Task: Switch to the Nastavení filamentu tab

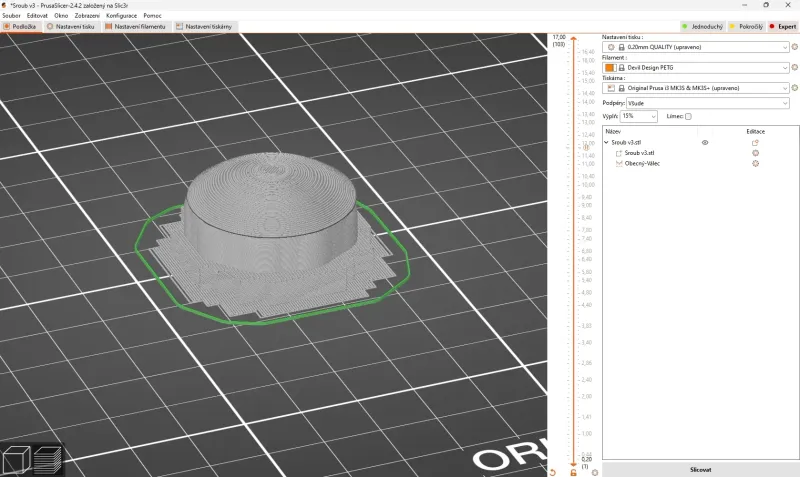Action: [136, 27]
